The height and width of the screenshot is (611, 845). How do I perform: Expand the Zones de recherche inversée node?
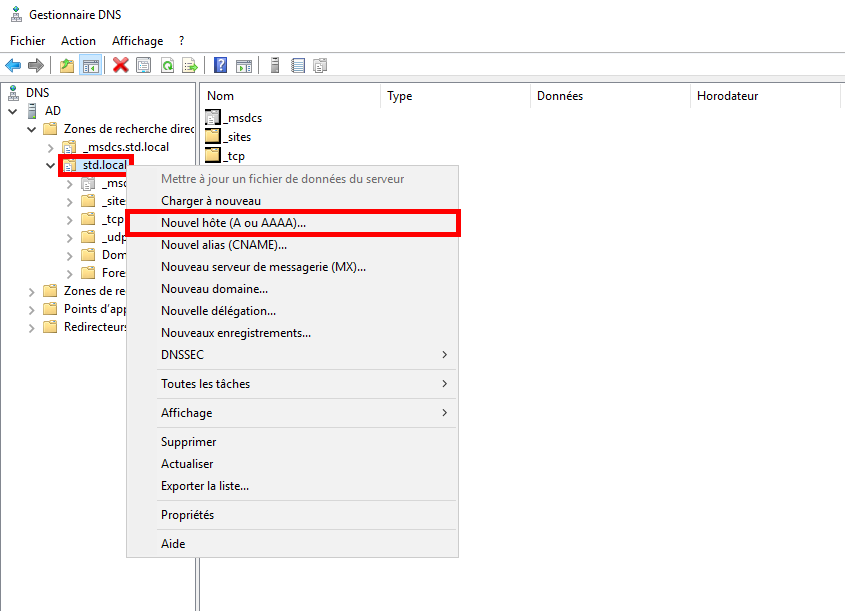[x=30, y=290]
